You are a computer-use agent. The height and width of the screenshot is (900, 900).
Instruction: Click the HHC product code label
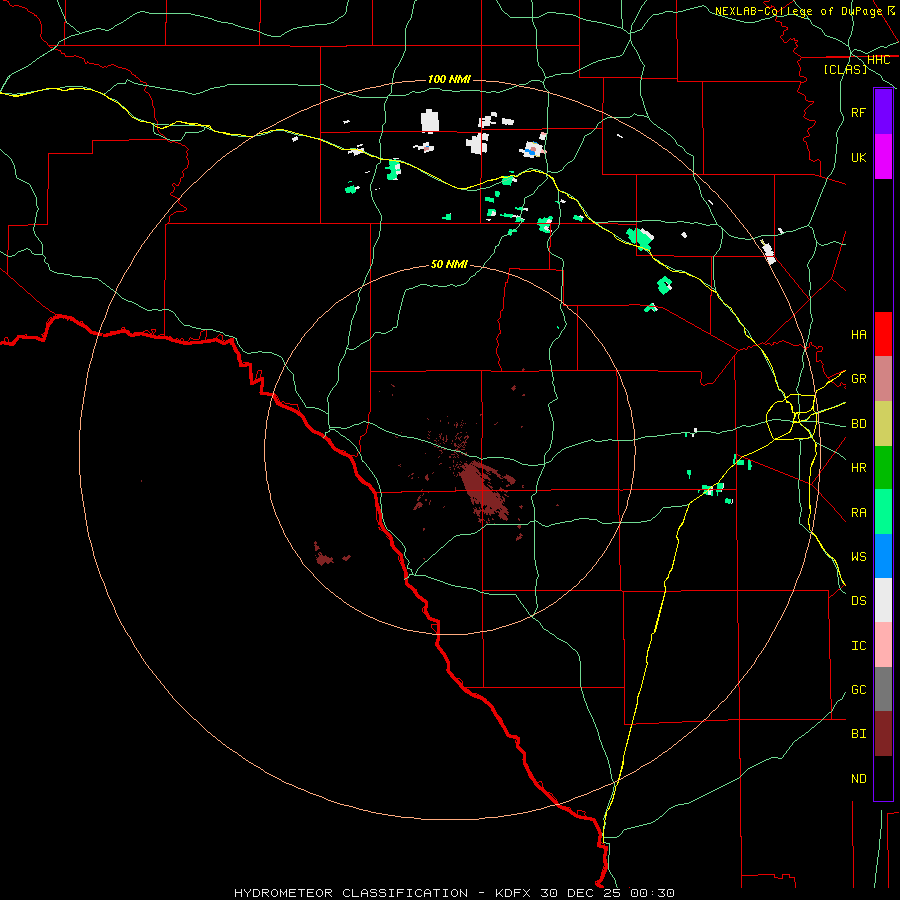click(878, 60)
